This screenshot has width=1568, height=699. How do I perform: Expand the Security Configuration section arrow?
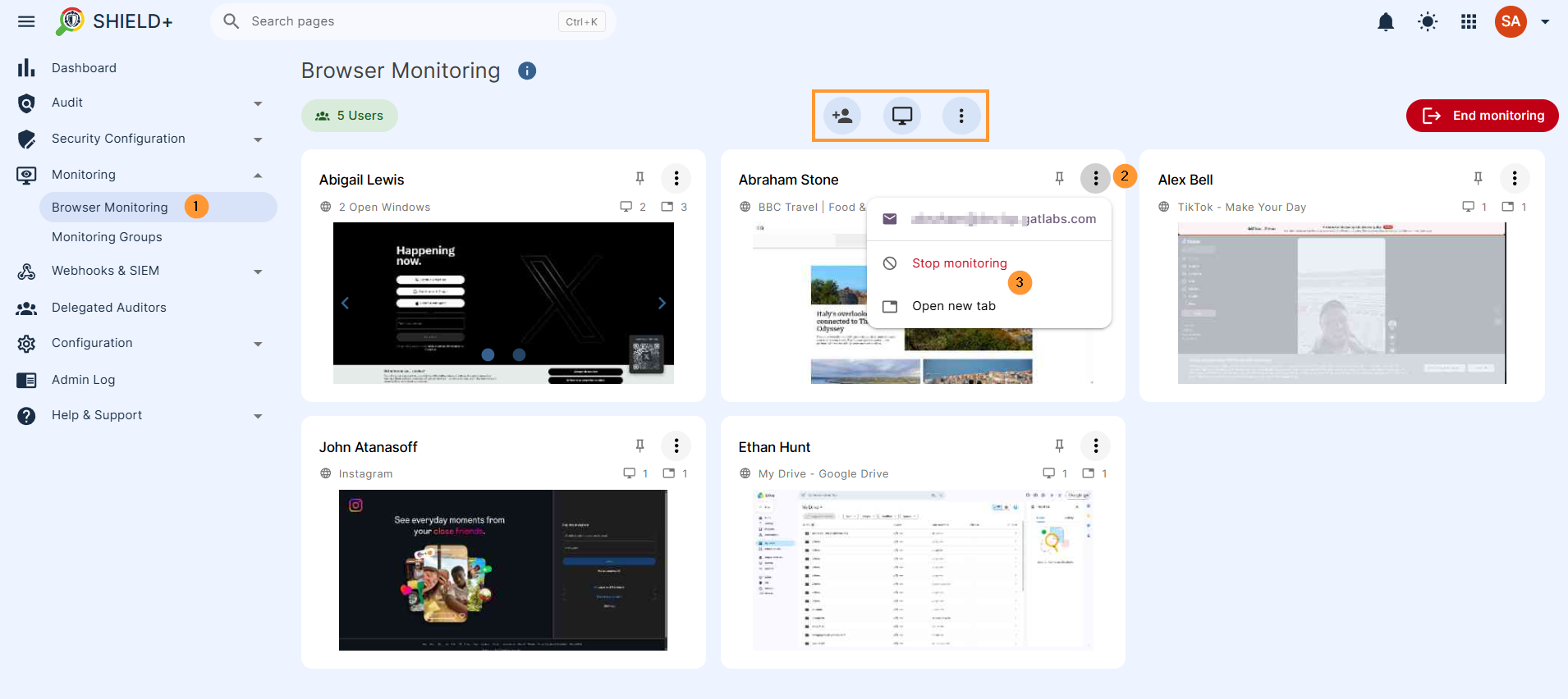(258, 139)
